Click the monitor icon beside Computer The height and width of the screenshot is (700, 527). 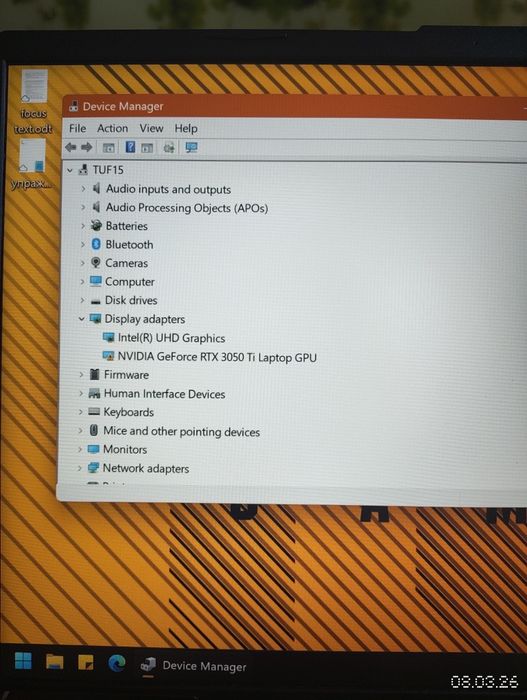click(x=96, y=281)
